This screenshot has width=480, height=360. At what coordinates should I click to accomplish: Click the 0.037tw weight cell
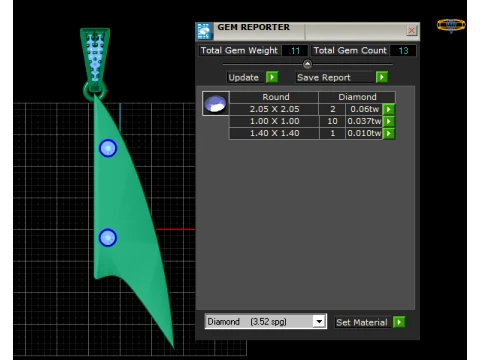click(x=364, y=121)
